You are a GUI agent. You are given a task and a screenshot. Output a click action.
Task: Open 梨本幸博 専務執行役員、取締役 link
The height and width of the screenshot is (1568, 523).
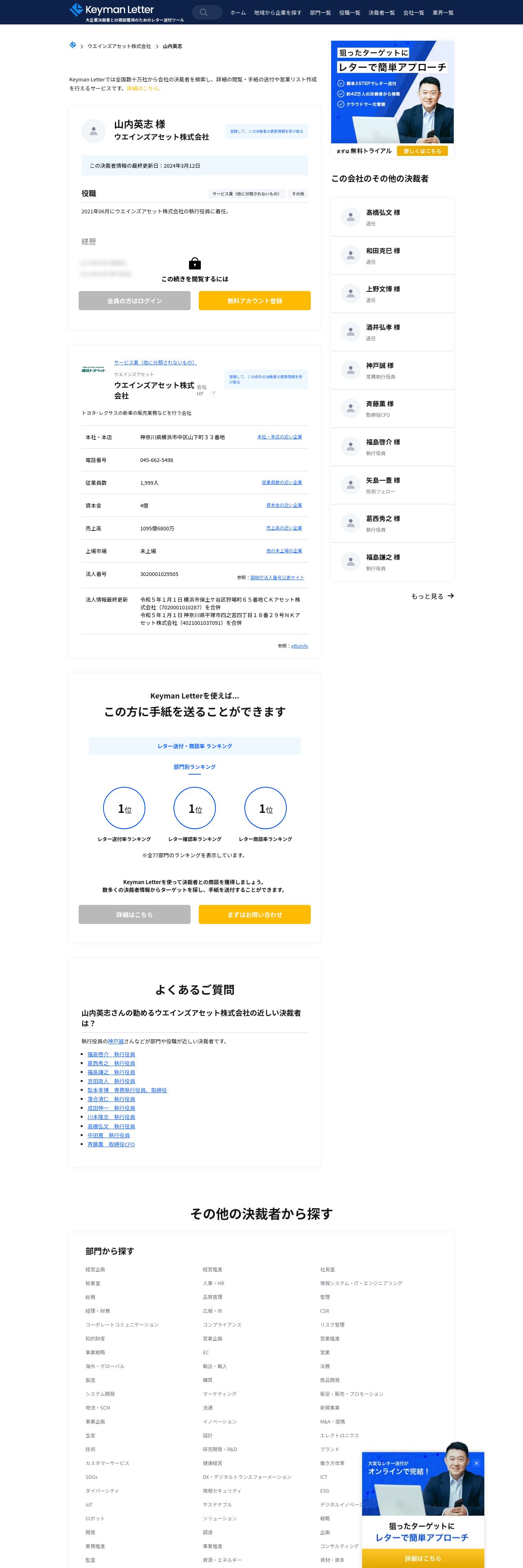[x=127, y=1090]
